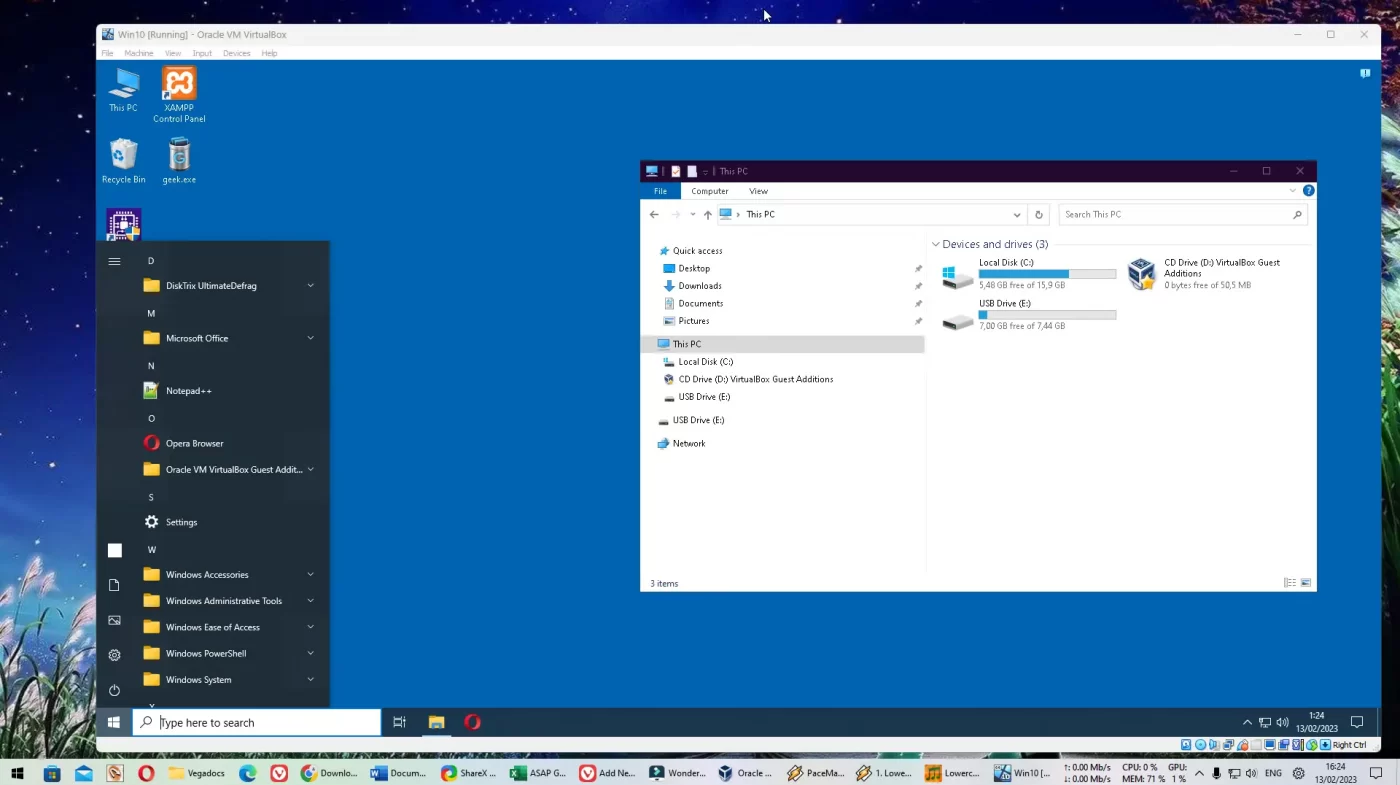Viewport: 1400px width, 785px height.
Task: Click VirtualBox shared folders status icon
Action: coord(1256,744)
